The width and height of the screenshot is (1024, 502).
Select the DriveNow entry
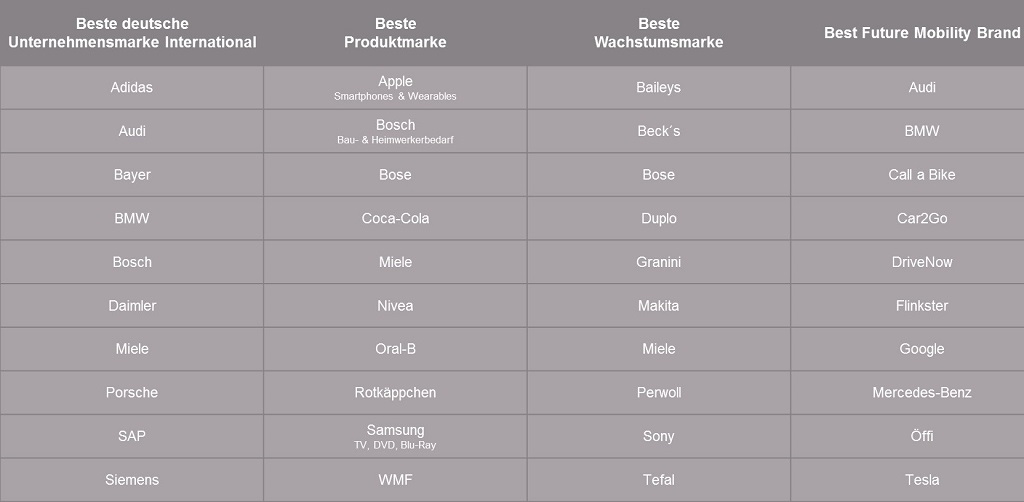point(921,262)
